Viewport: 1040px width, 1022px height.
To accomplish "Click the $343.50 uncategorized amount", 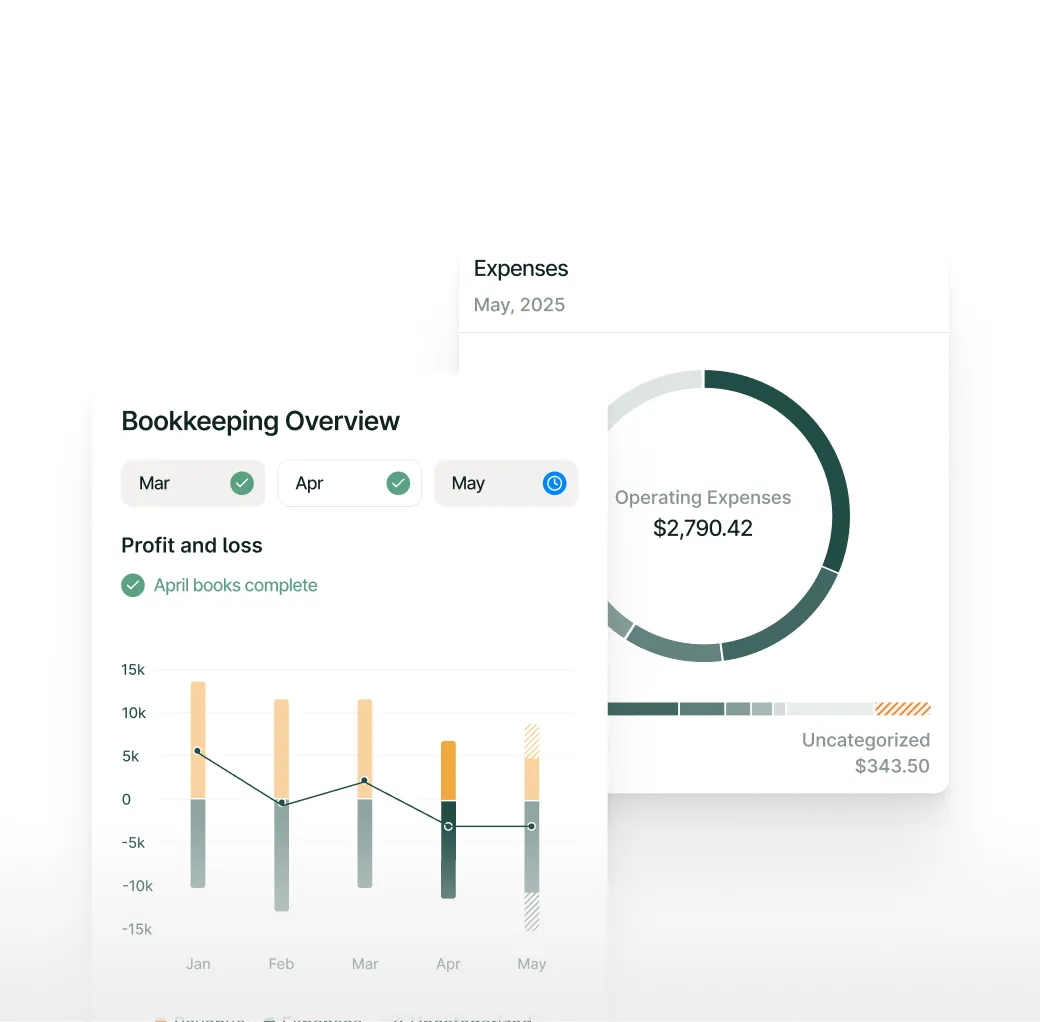I will point(892,766).
